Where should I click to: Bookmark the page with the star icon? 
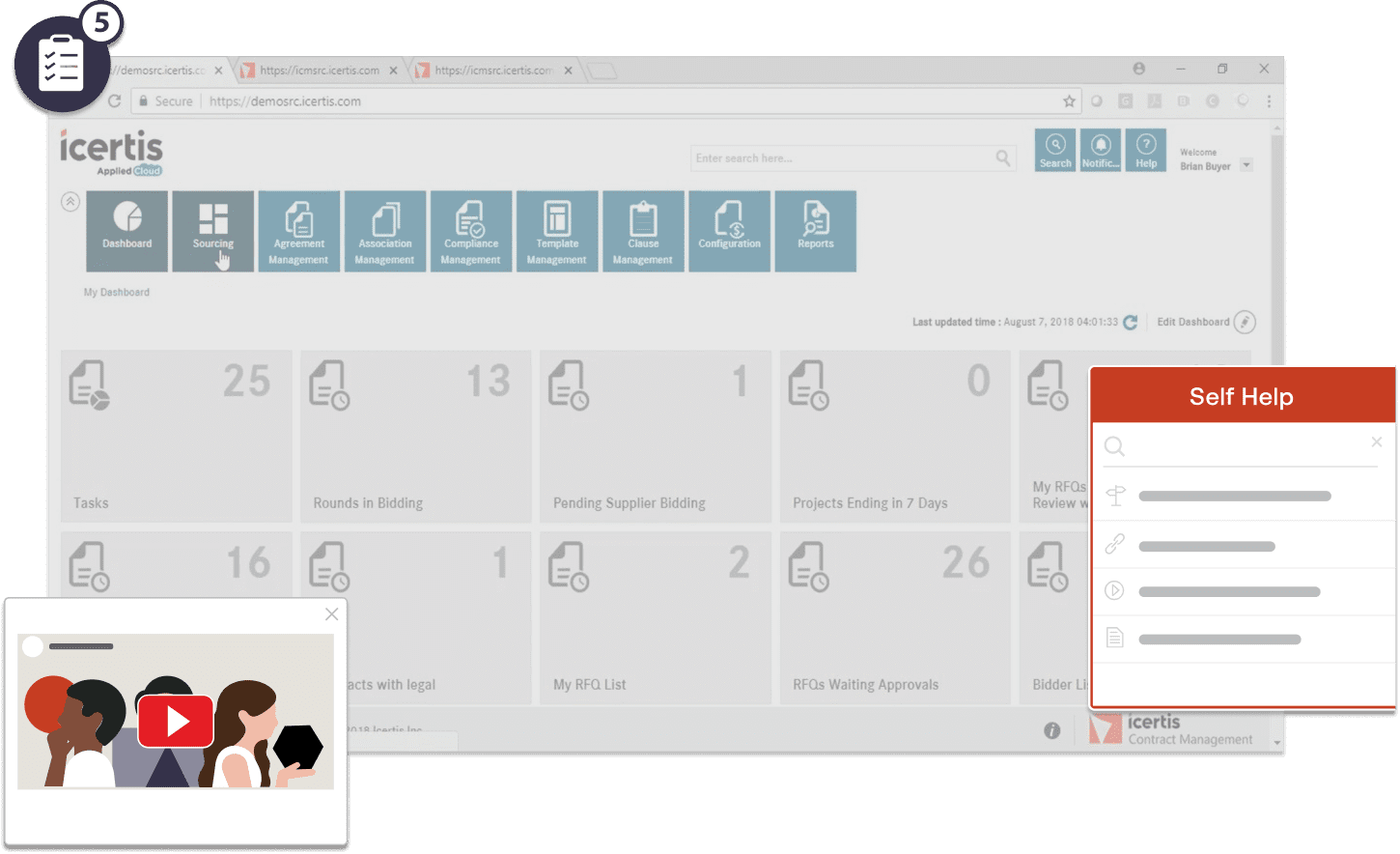click(x=1069, y=101)
